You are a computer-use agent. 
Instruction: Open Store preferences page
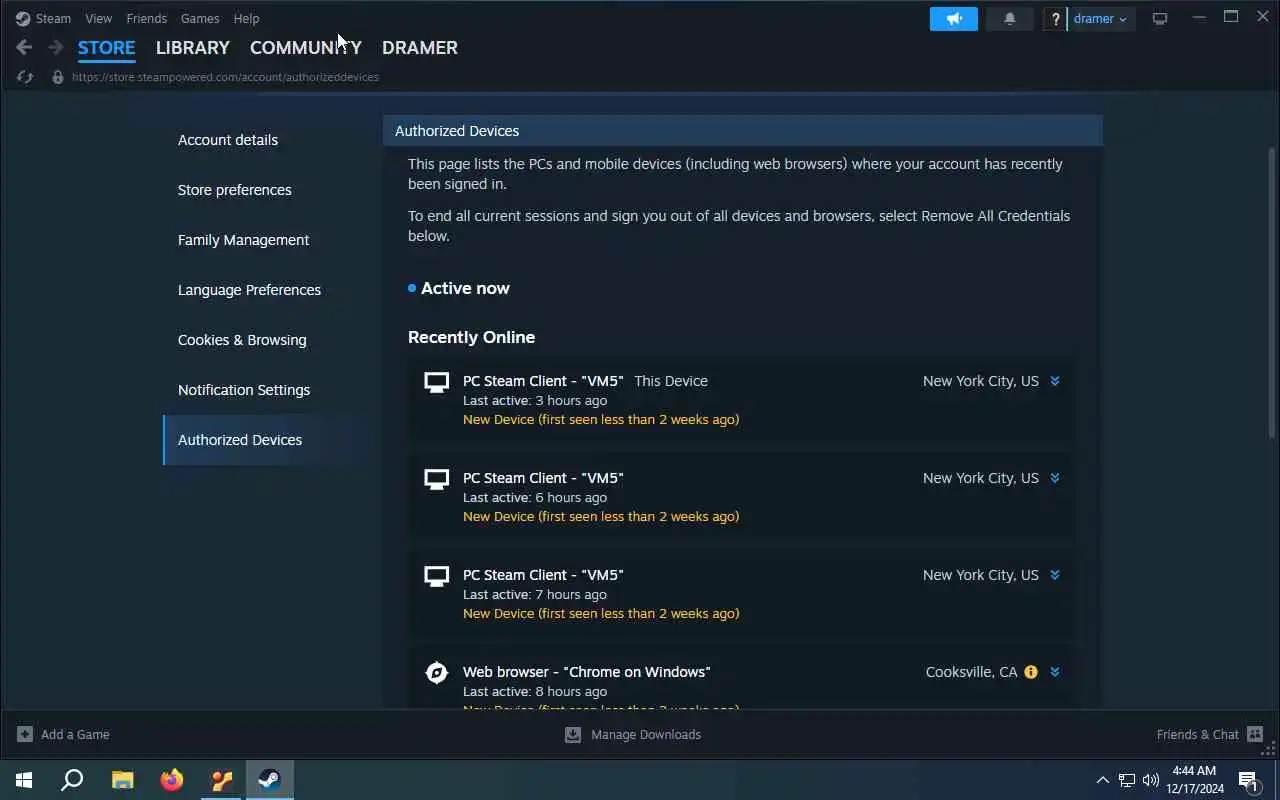[235, 190]
